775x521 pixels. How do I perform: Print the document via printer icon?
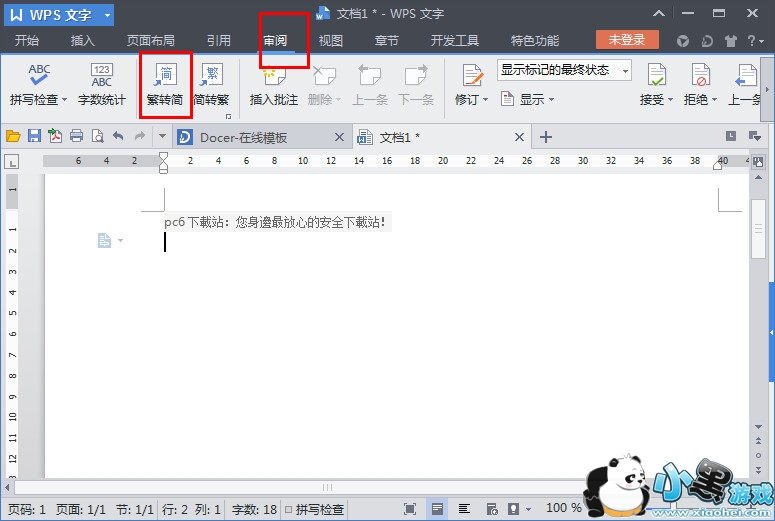[76, 136]
